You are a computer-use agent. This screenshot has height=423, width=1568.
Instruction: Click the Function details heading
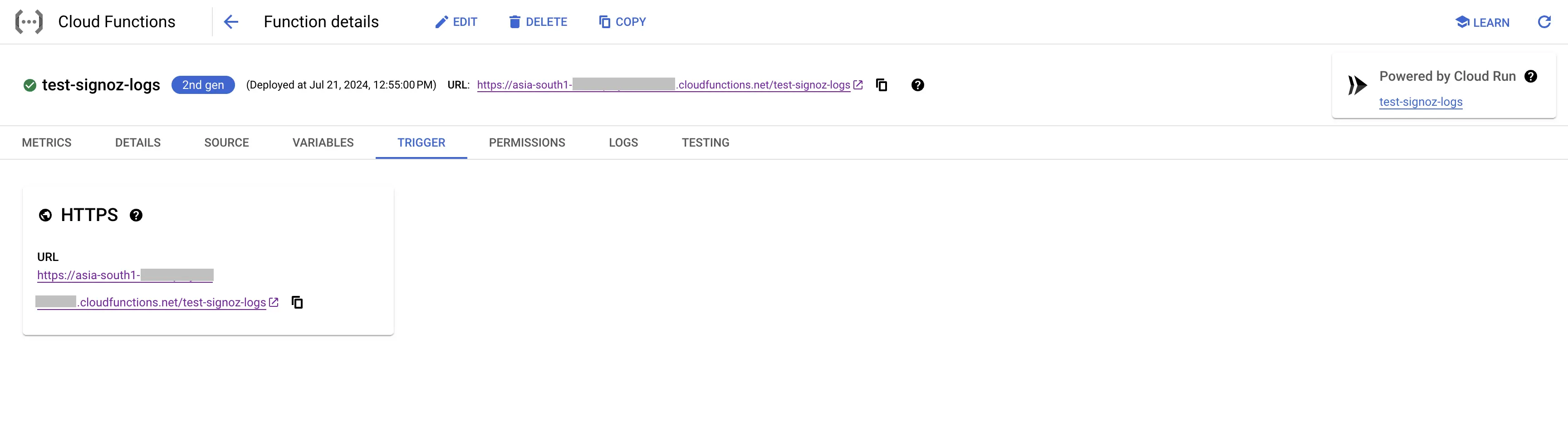tap(321, 22)
